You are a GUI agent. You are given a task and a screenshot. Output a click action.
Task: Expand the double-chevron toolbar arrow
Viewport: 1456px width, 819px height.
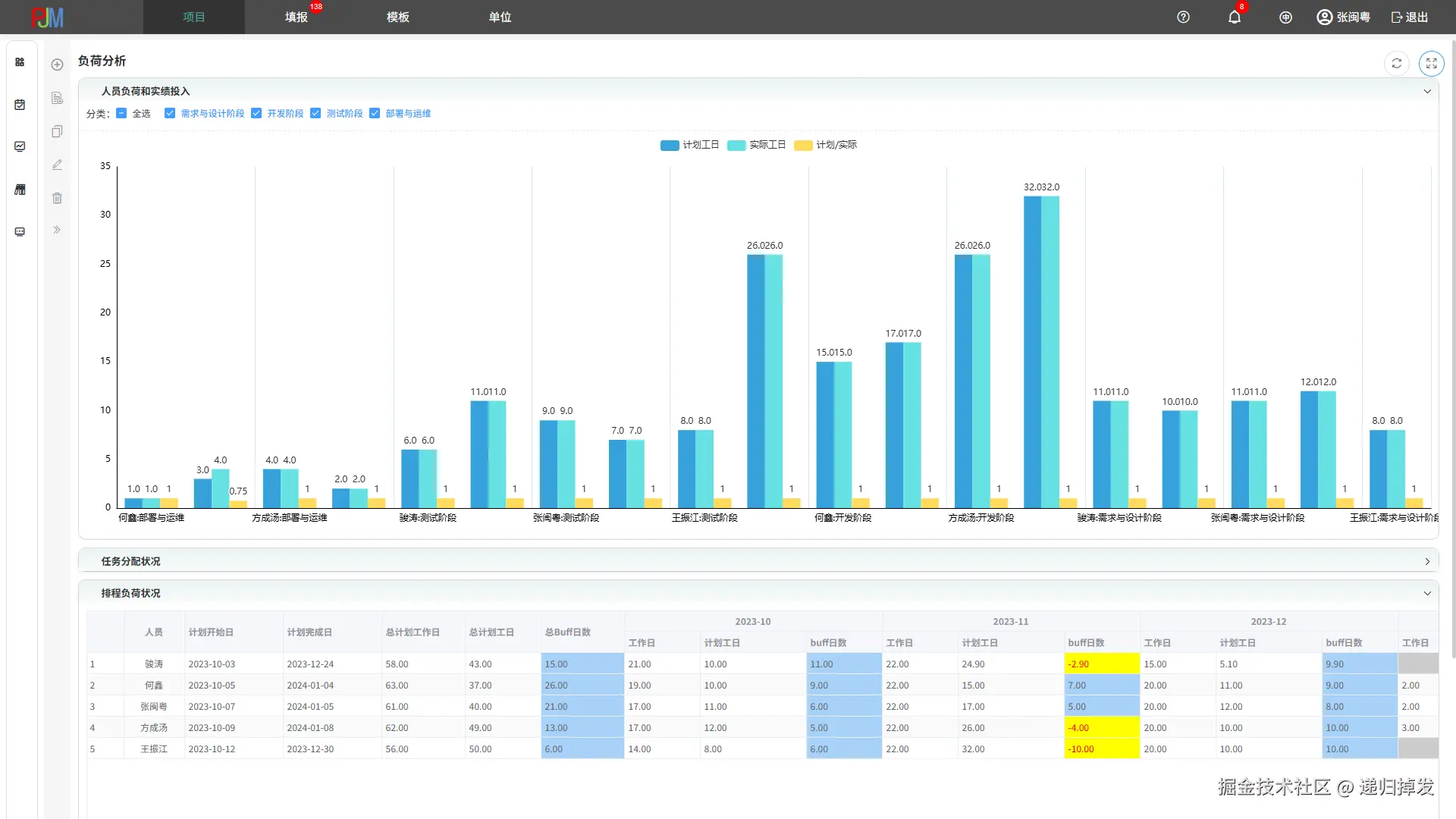pyautogui.click(x=57, y=230)
